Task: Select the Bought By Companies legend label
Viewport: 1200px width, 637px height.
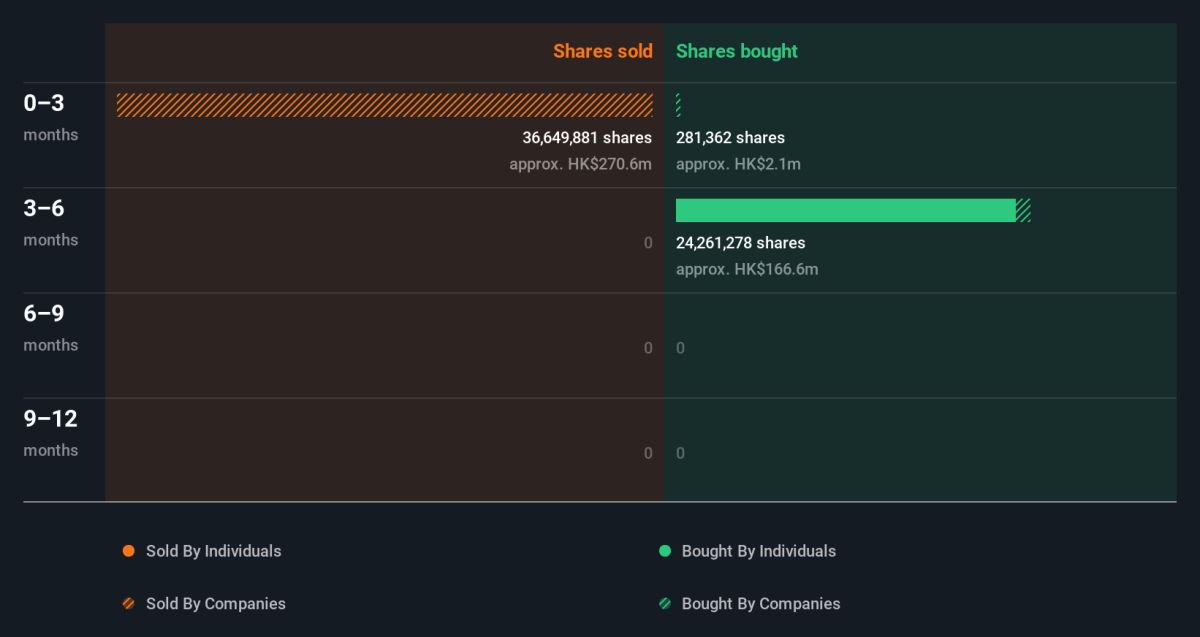Action: click(761, 604)
